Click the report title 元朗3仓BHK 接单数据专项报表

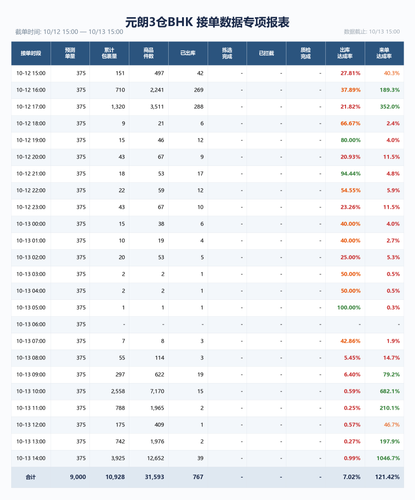[x=207, y=22]
